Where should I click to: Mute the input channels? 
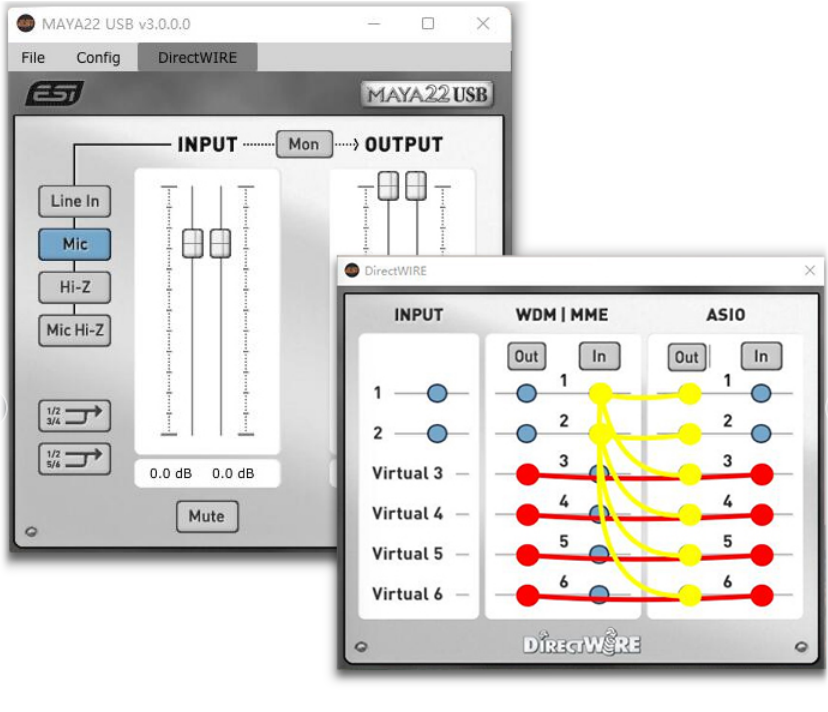[x=207, y=516]
